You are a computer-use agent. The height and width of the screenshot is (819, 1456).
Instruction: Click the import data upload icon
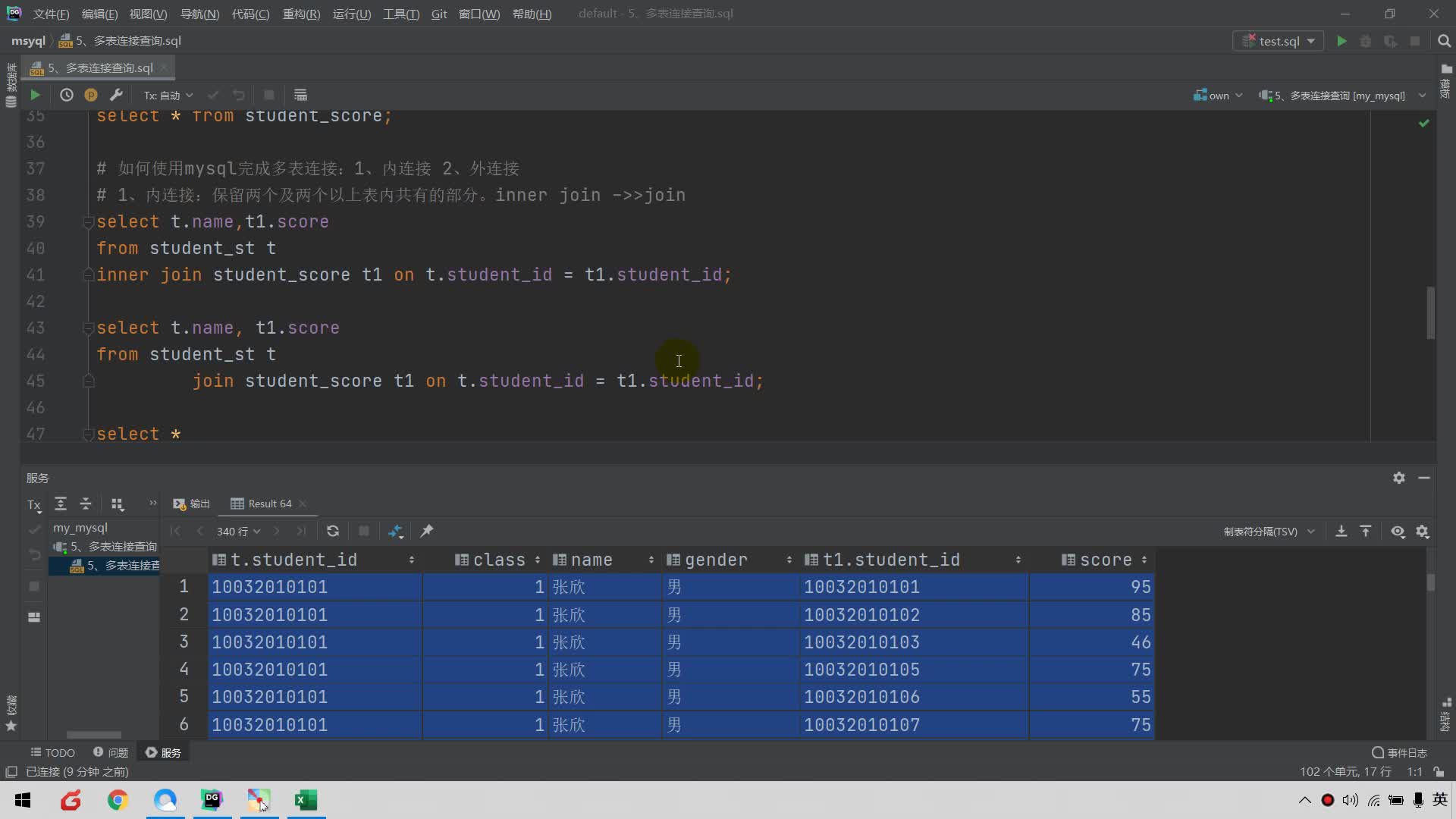1366,531
